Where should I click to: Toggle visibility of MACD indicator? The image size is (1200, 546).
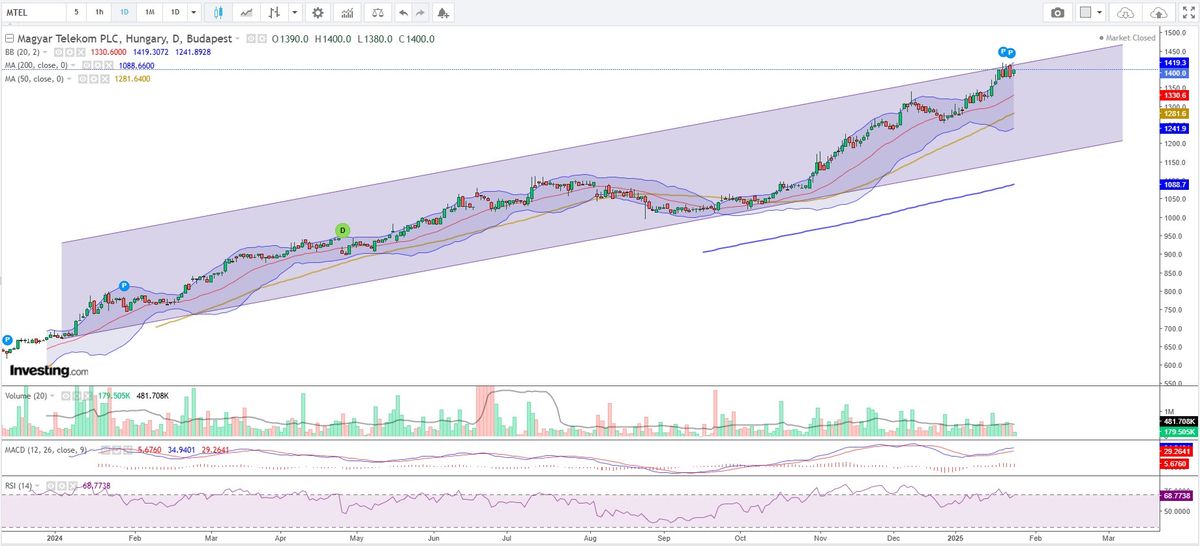(x=105, y=450)
